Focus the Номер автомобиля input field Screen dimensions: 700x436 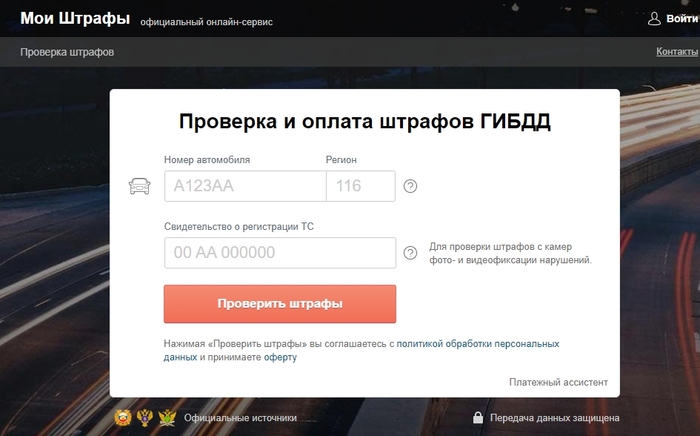pos(245,186)
